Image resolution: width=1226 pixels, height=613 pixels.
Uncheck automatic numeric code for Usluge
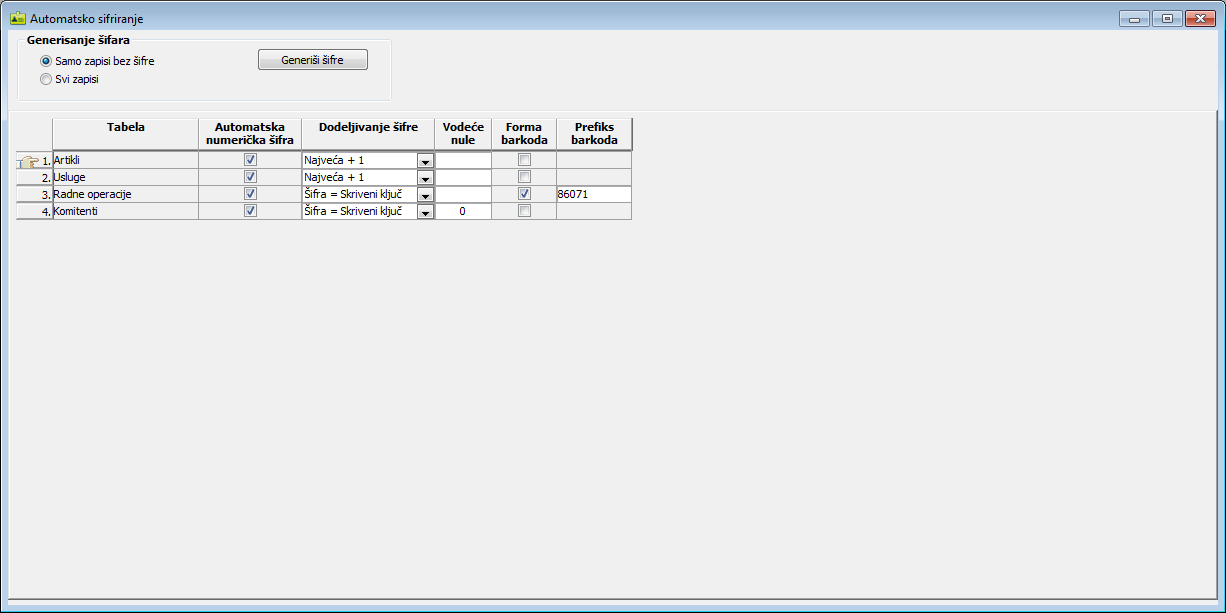click(250, 177)
